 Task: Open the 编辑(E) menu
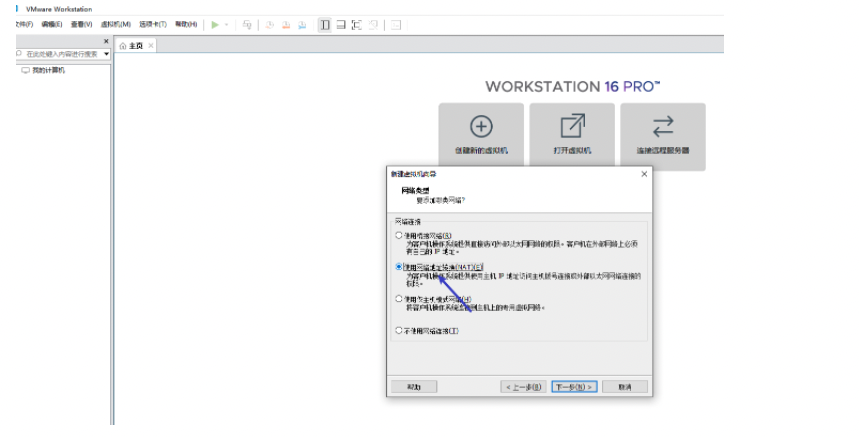[x=51, y=24]
